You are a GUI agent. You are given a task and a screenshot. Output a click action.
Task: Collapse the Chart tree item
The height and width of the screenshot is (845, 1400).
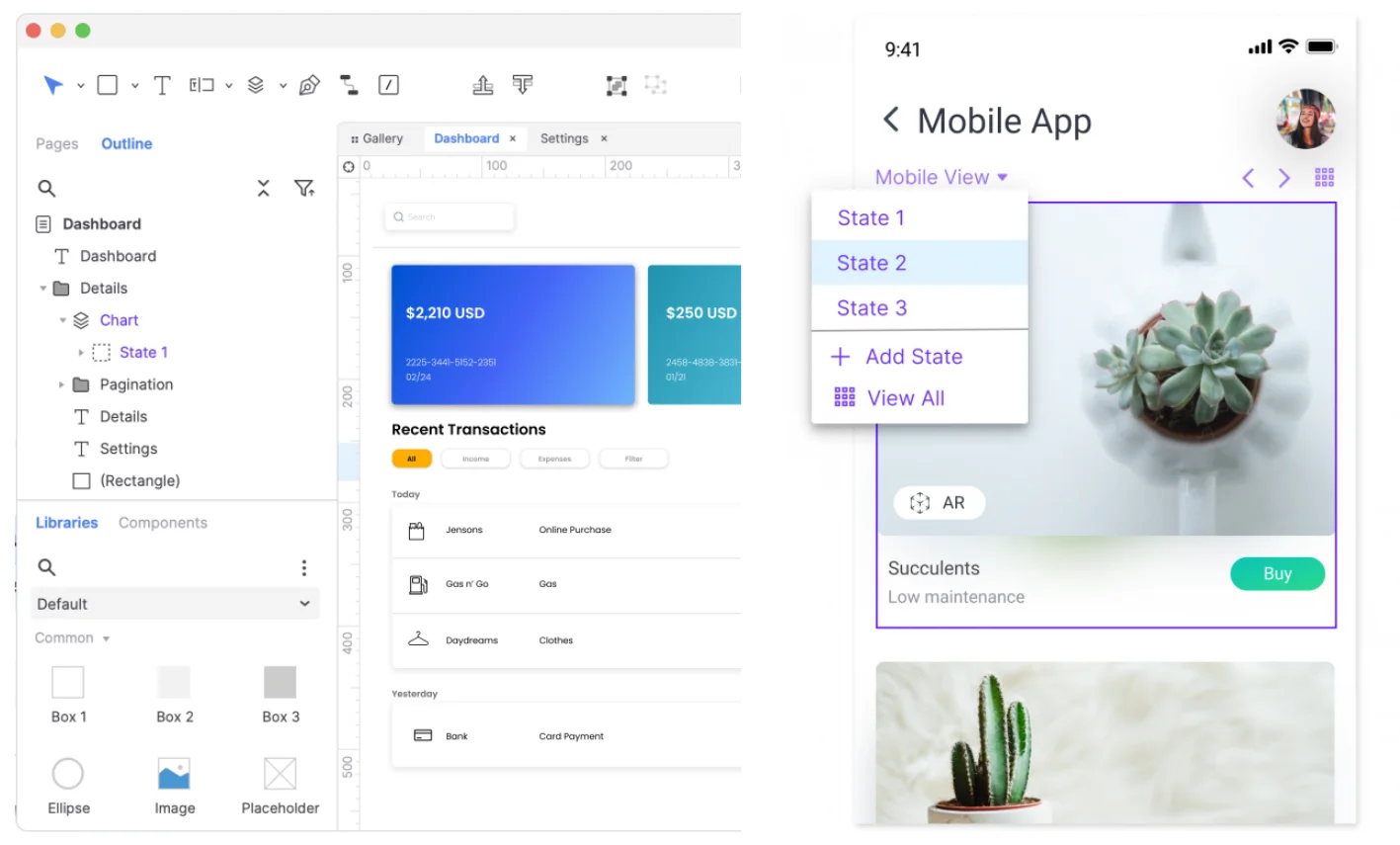point(63,320)
